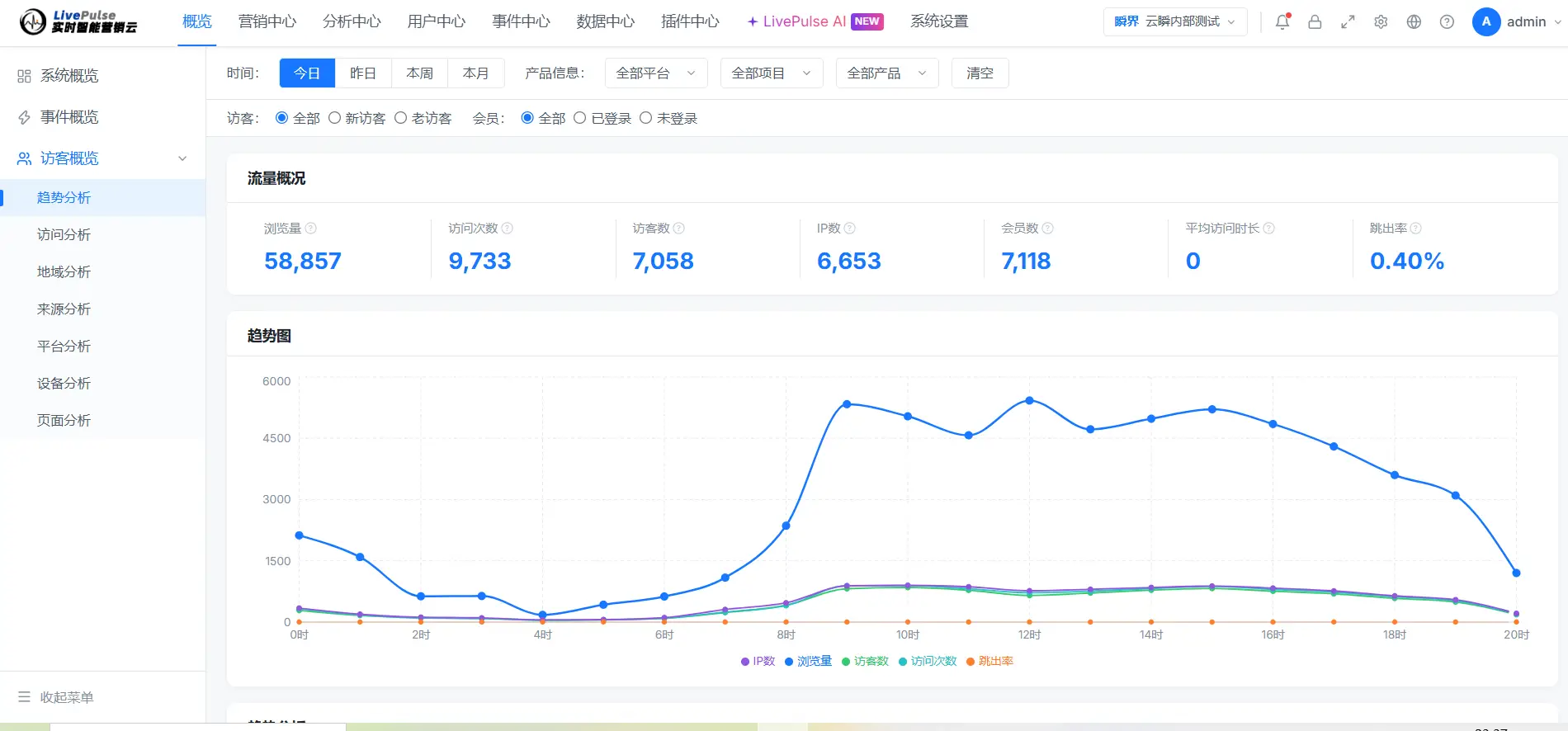Click the 系统概览 grid icon

pos(24,76)
